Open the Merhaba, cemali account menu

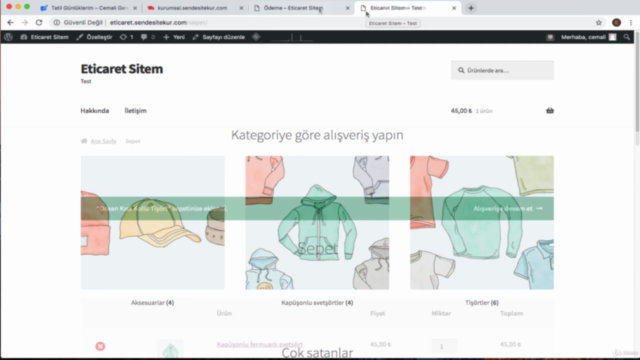[x=588, y=37]
